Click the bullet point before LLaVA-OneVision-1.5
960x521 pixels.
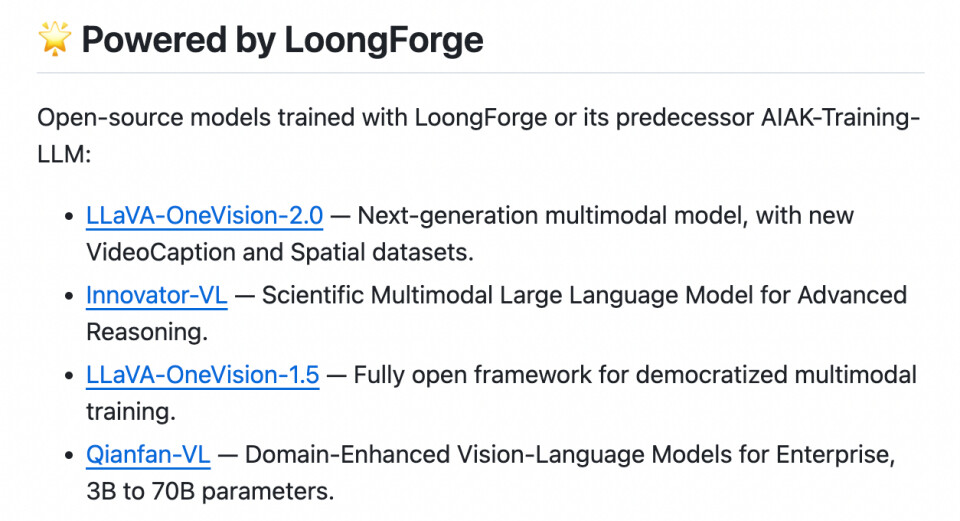tap(69, 376)
